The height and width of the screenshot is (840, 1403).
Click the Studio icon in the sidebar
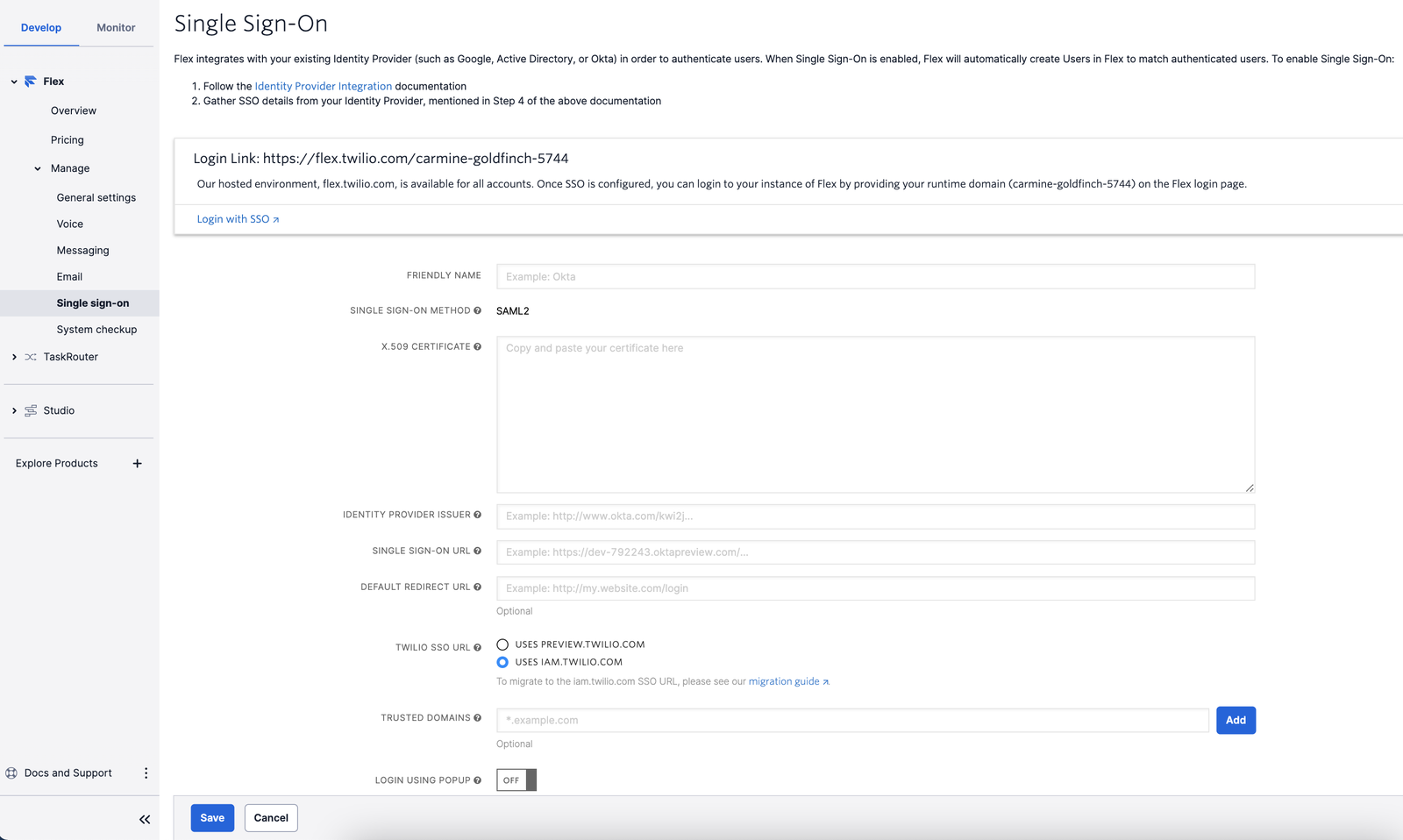(x=29, y=410)
